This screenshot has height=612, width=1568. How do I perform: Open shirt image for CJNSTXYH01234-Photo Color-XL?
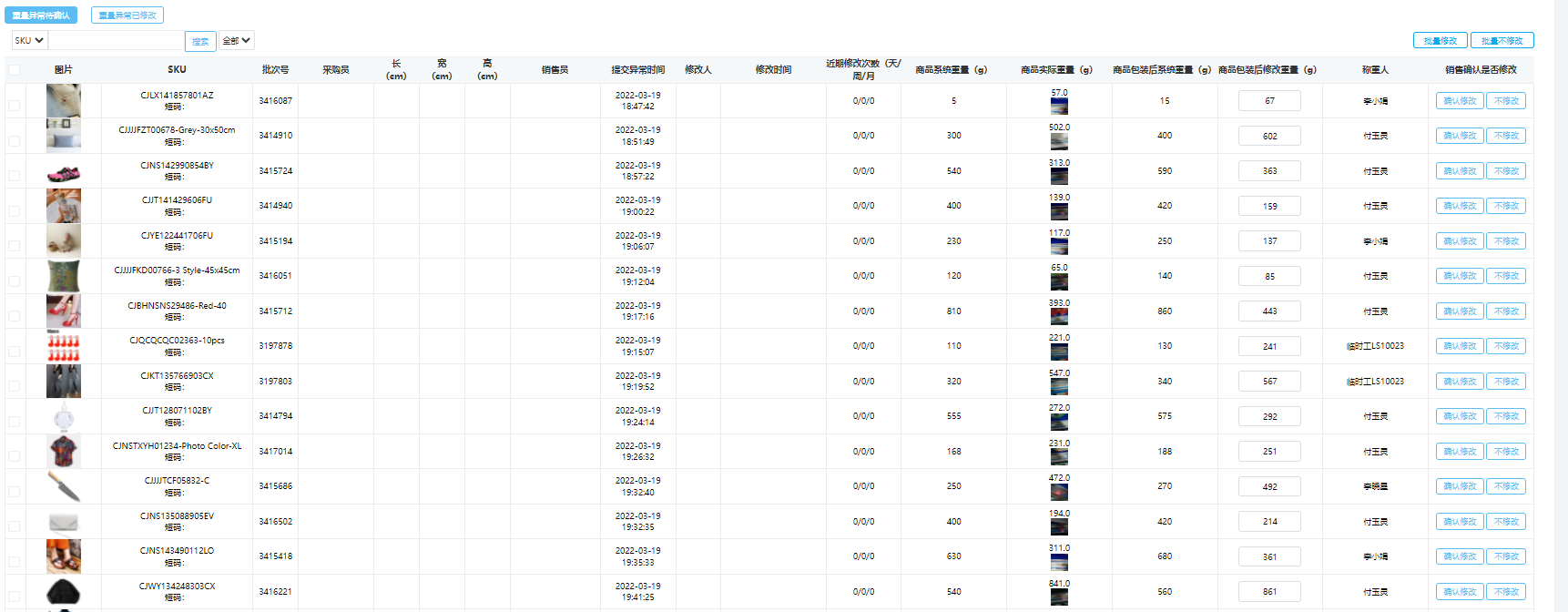point(64,452)
